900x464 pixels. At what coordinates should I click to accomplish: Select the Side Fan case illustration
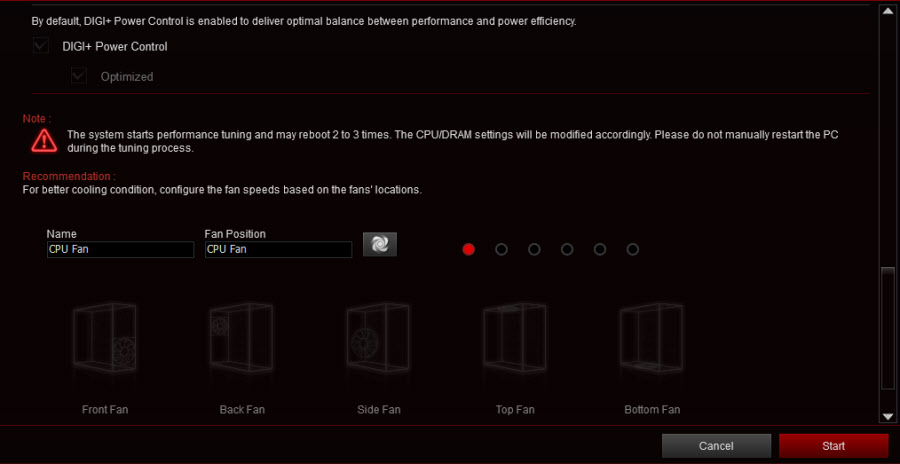pyautogui.click(x=378, y=339)
